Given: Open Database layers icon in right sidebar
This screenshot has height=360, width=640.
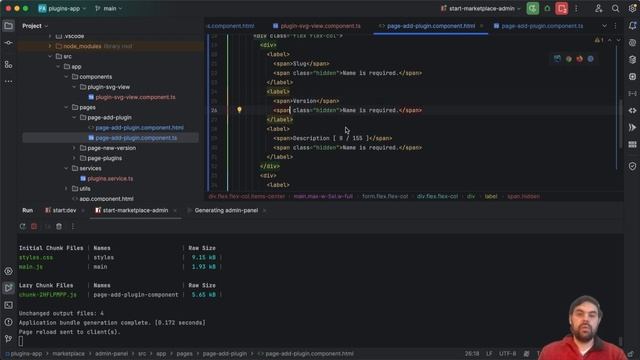Looking at the screenshot, I should point(632,60).
